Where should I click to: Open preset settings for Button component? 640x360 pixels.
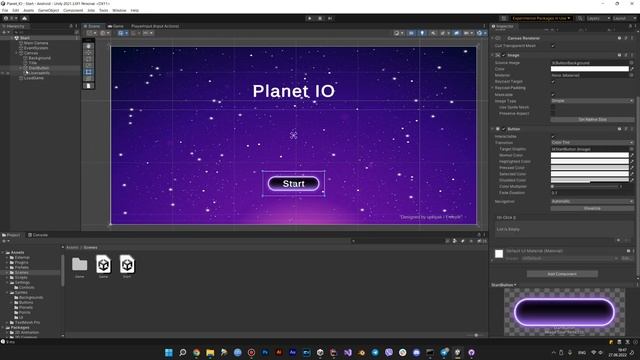pos(626,129)
